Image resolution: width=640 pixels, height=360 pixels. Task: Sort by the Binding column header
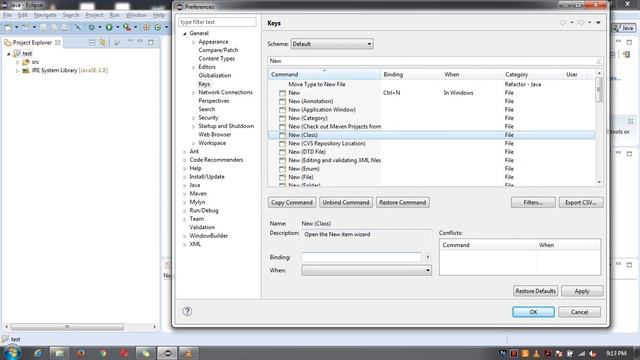point(411,75)
